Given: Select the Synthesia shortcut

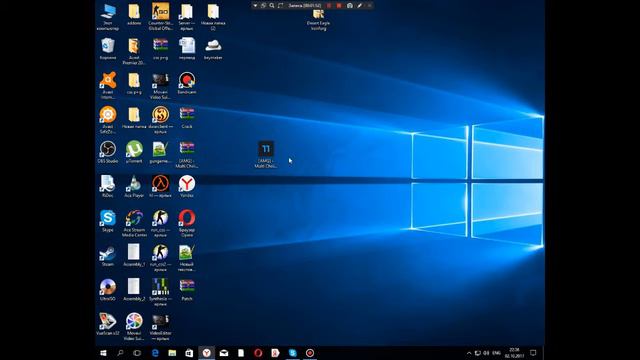Looking at the screenshot, I should pyautogui.click(x=160, y=292).
